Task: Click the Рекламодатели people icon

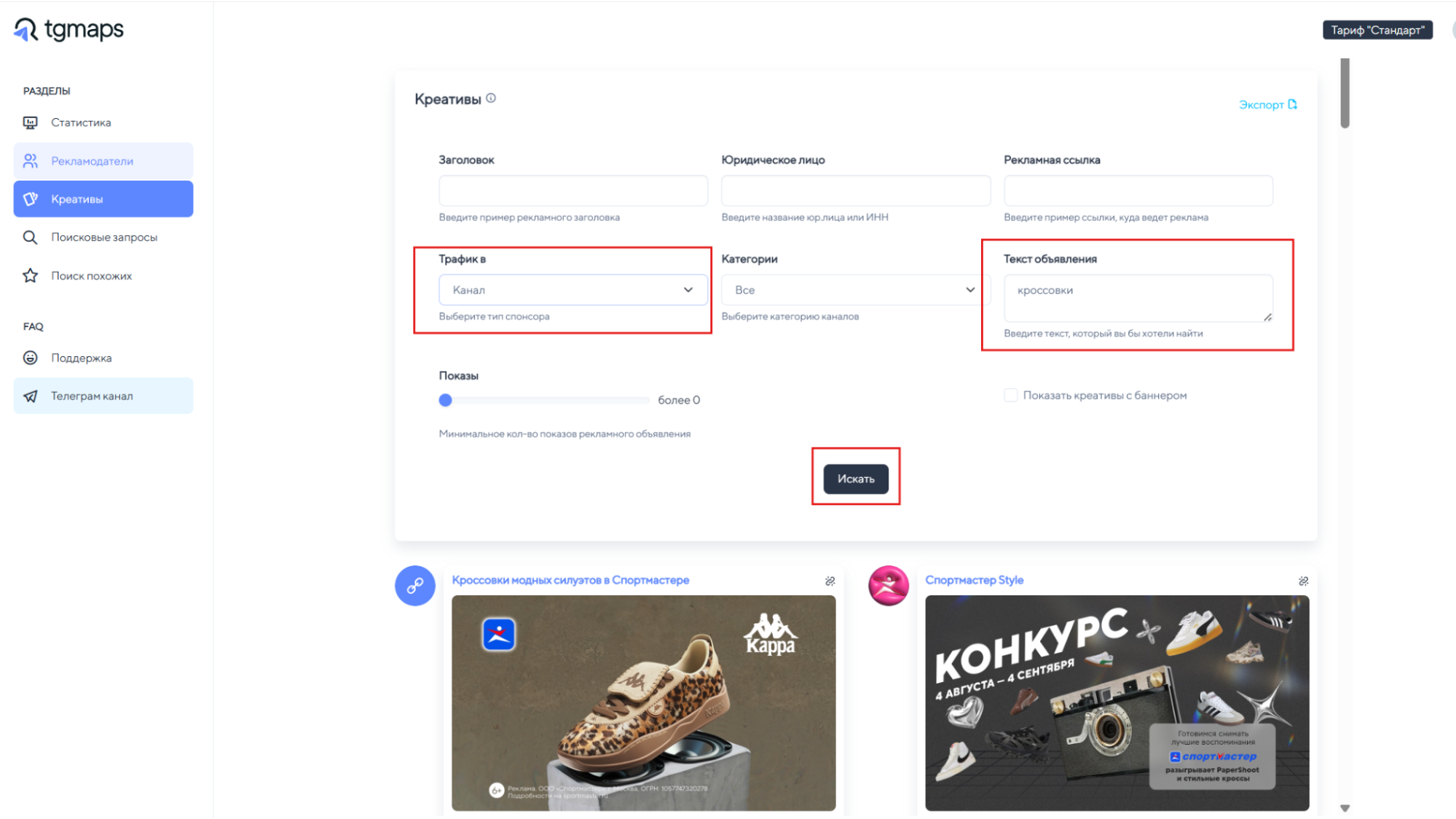Action: (x=30, y=161)
